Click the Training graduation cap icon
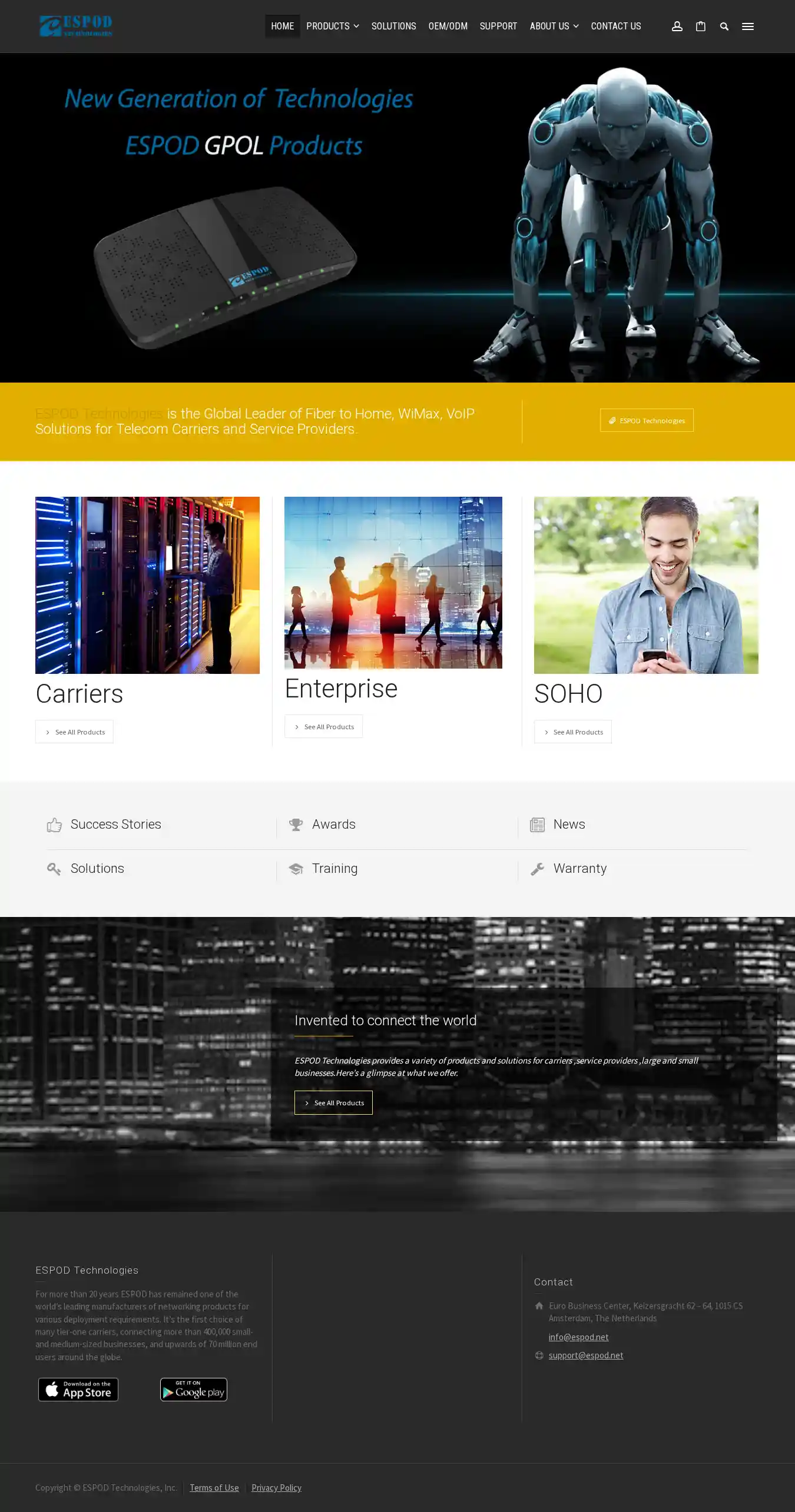This screenshot has height=1512, width=795. point(296,869)
